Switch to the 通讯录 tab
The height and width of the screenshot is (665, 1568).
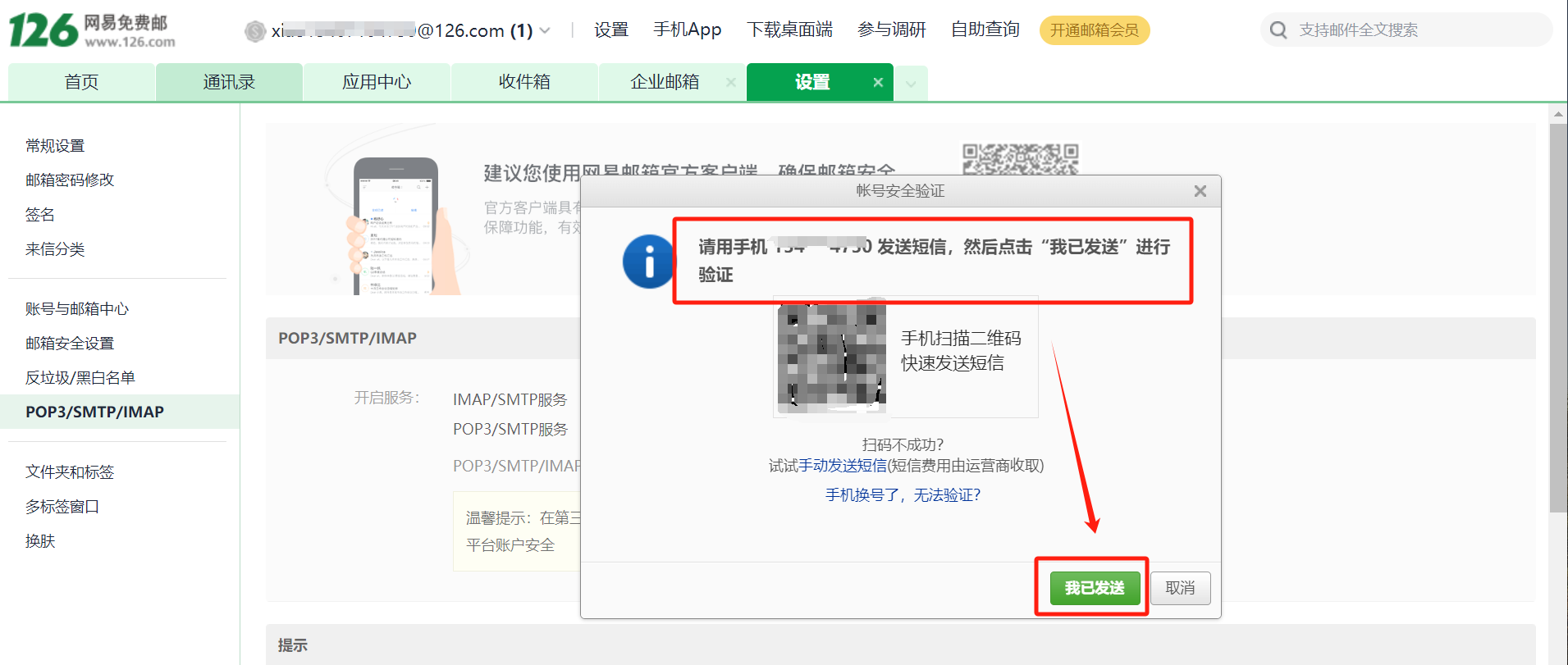click(229, 82)
